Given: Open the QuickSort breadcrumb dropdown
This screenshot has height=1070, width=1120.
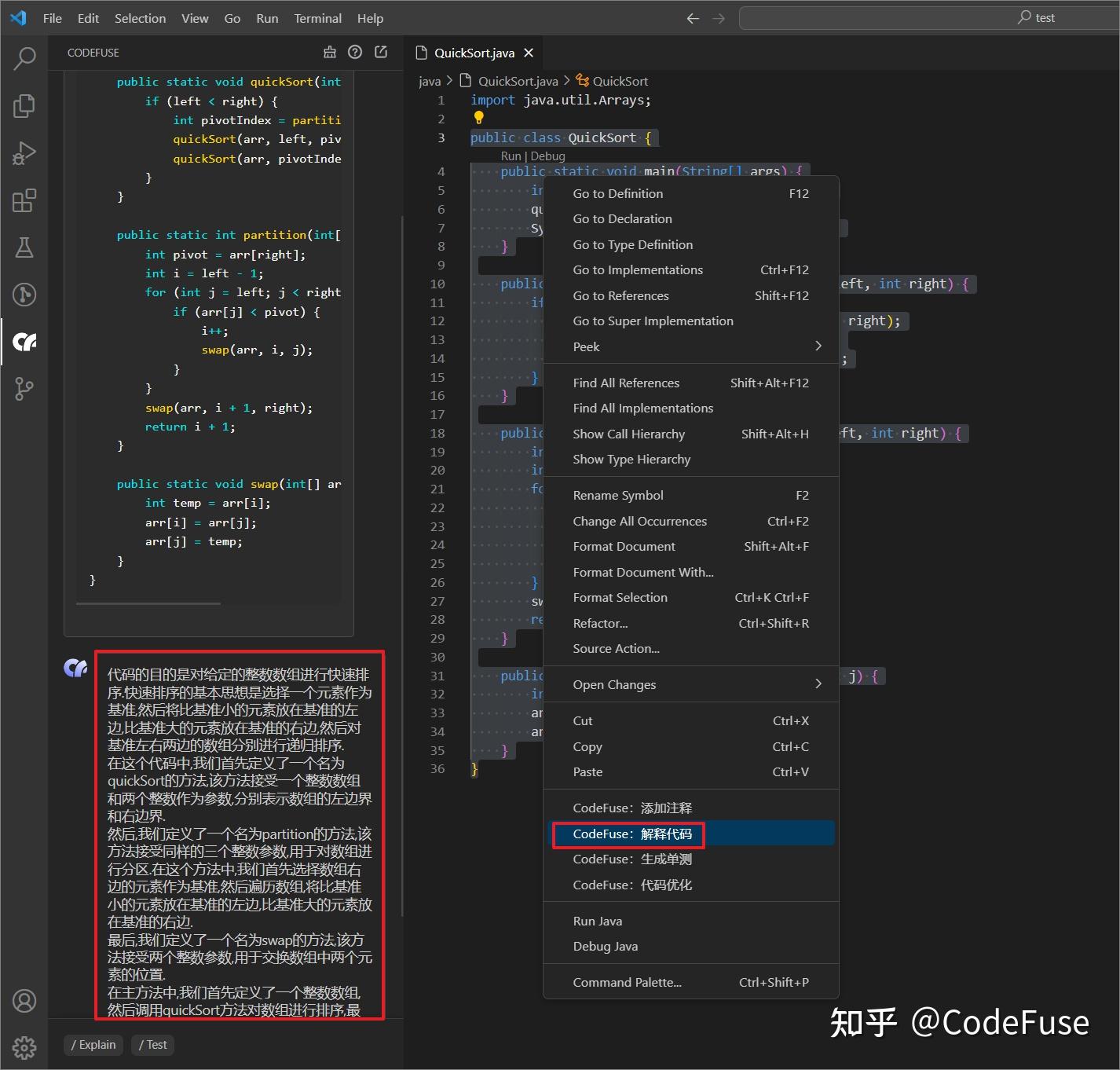Looking at the screenshot, I should point(619,81).
